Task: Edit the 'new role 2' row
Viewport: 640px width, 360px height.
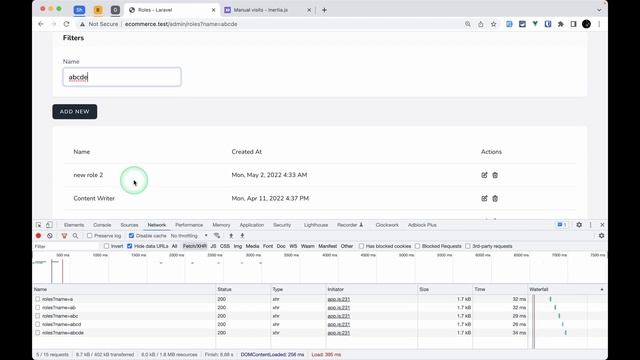Action: point(484,175)
